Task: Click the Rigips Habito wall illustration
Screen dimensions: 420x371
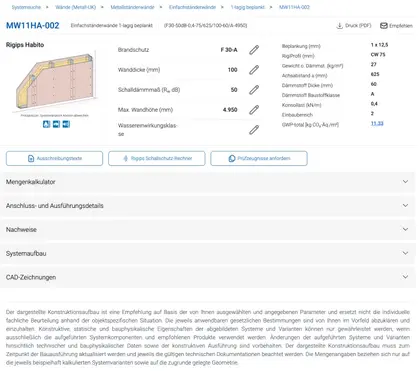Action: (55, 81)
